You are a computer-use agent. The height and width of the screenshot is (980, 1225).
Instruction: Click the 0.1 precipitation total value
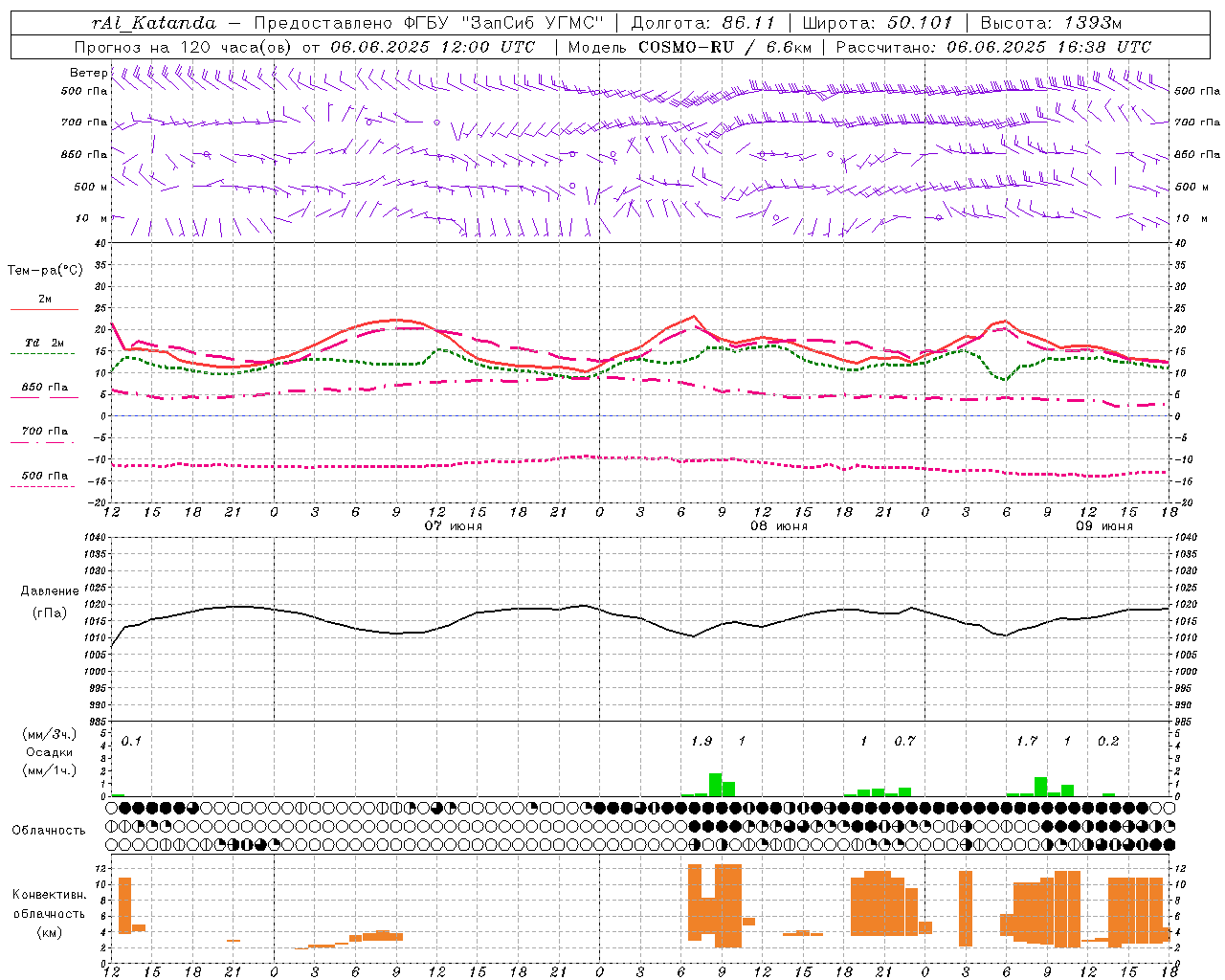click(131, 742)
